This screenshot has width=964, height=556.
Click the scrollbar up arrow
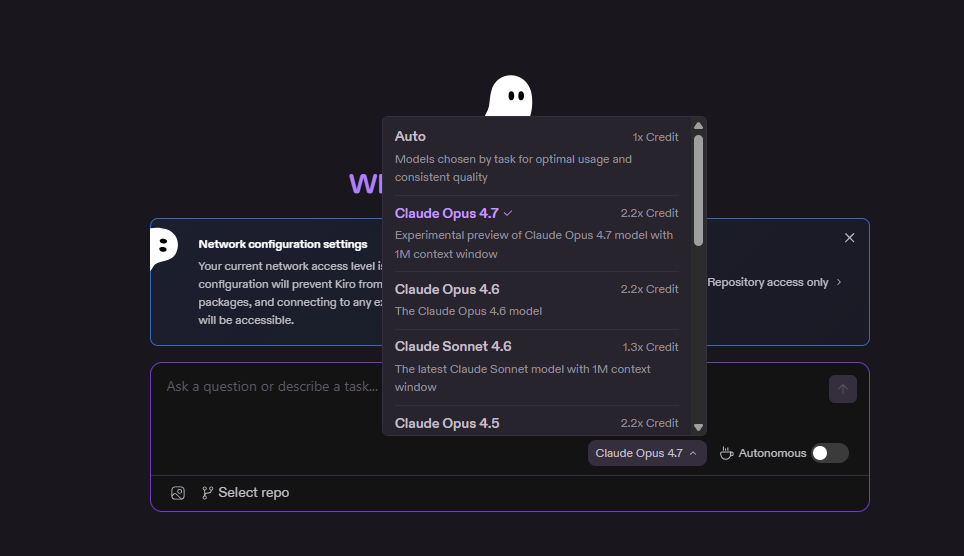tap(698, 125)
